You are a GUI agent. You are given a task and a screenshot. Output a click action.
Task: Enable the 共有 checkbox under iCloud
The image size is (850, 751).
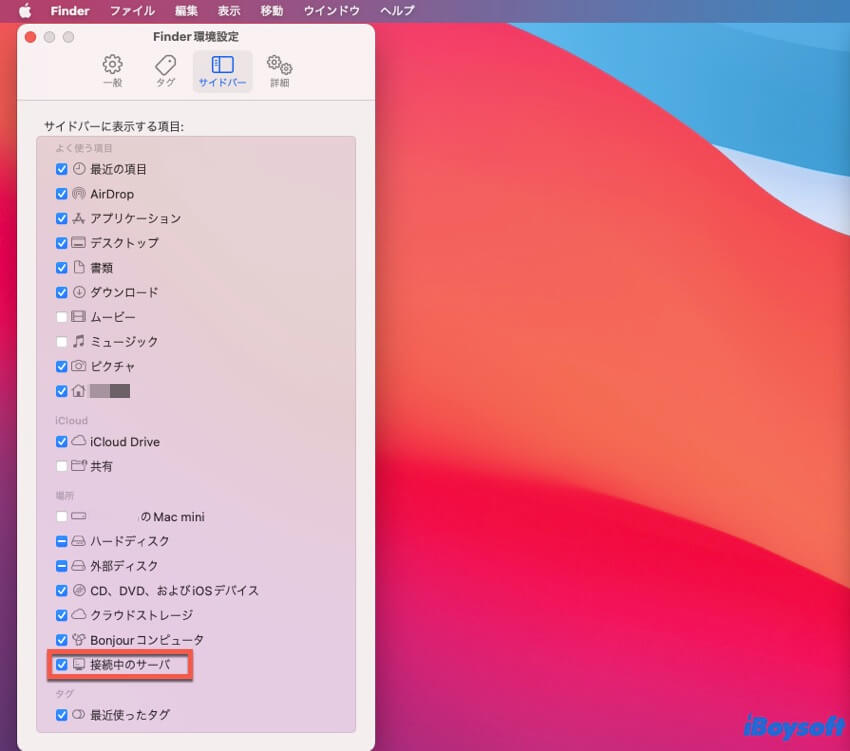[62, 466]
